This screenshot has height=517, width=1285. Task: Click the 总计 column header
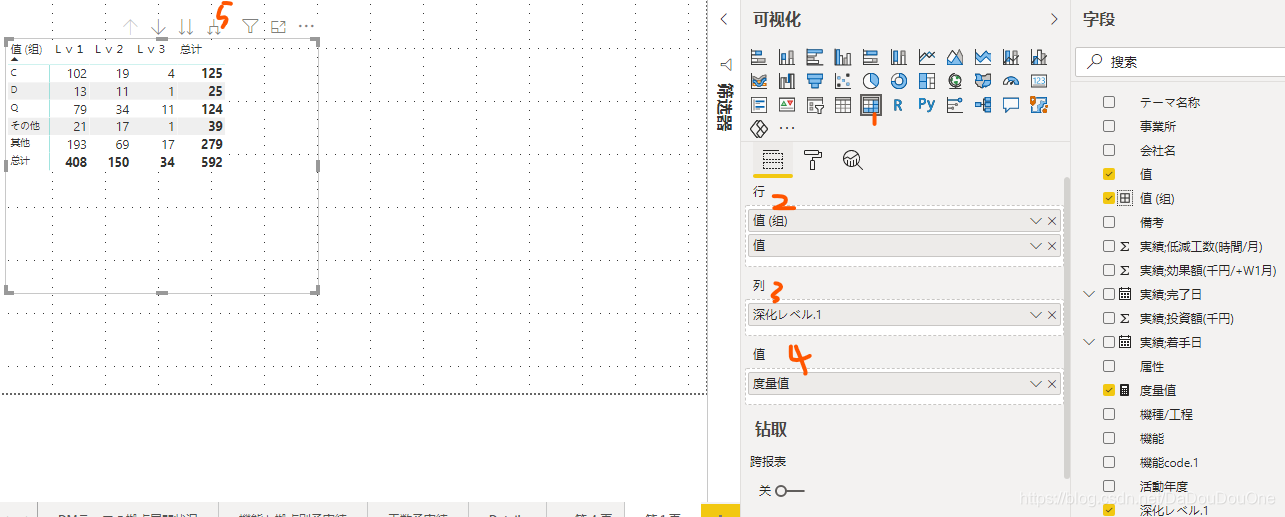point(189,49)
